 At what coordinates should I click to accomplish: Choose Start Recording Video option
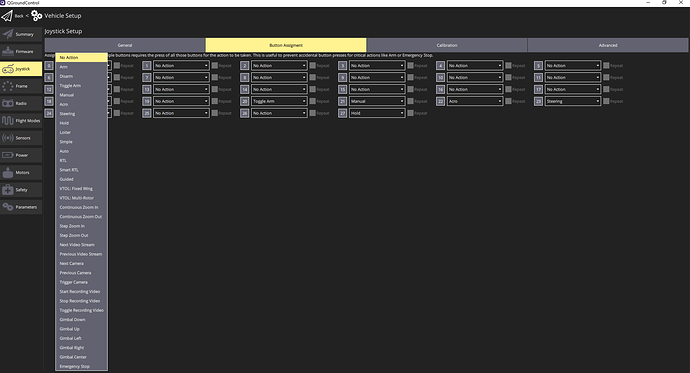click(81, 292)
